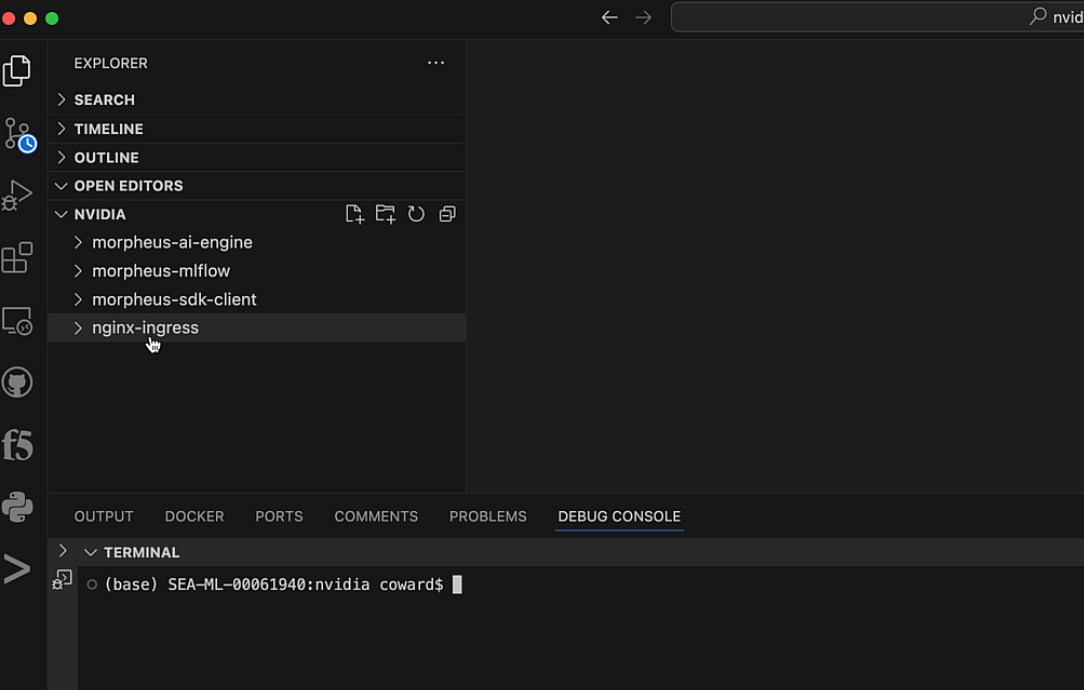
Task: Click the New File icon in the NVIDIA header
Action: 354,214
